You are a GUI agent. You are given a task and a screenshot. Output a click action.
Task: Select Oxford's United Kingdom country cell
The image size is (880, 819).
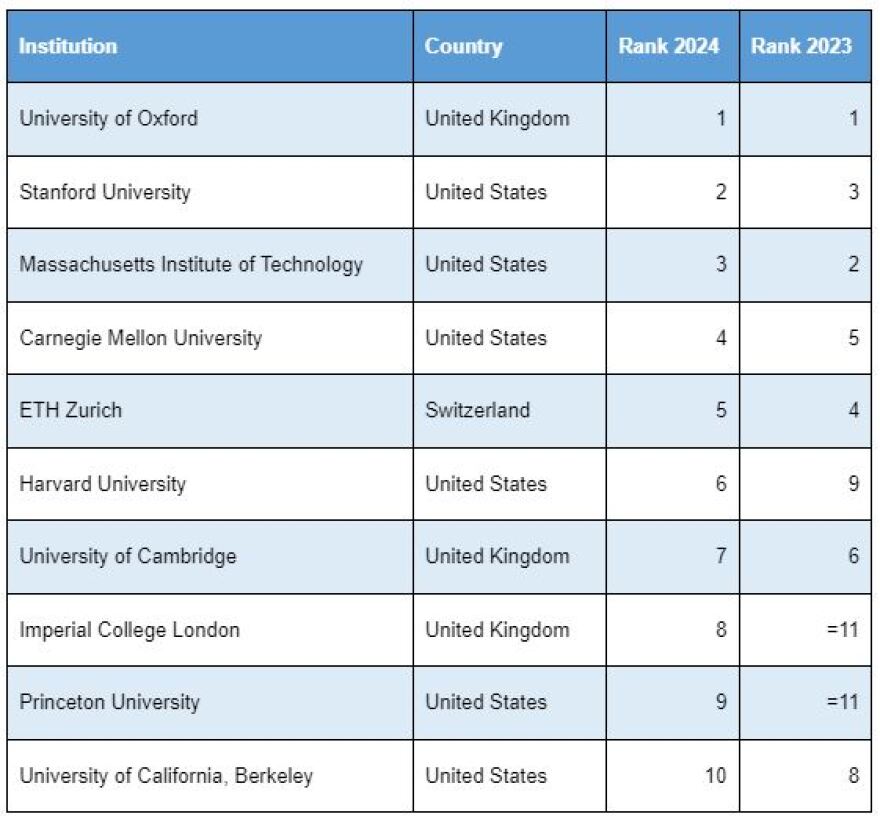point(497,118)
